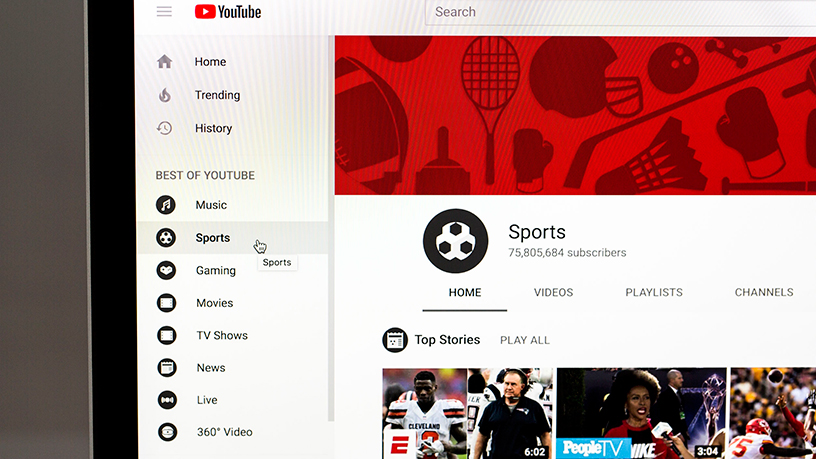Click the Music note icon
The width and height of the screenshot is (816, 459).
166,205
